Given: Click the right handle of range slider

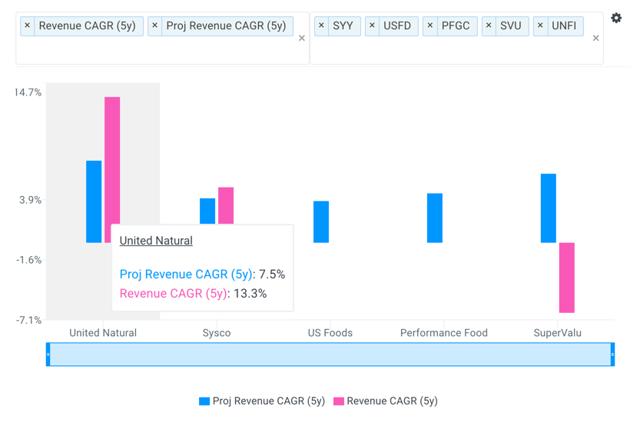Looking at the screenshot, I should [612, 354].
